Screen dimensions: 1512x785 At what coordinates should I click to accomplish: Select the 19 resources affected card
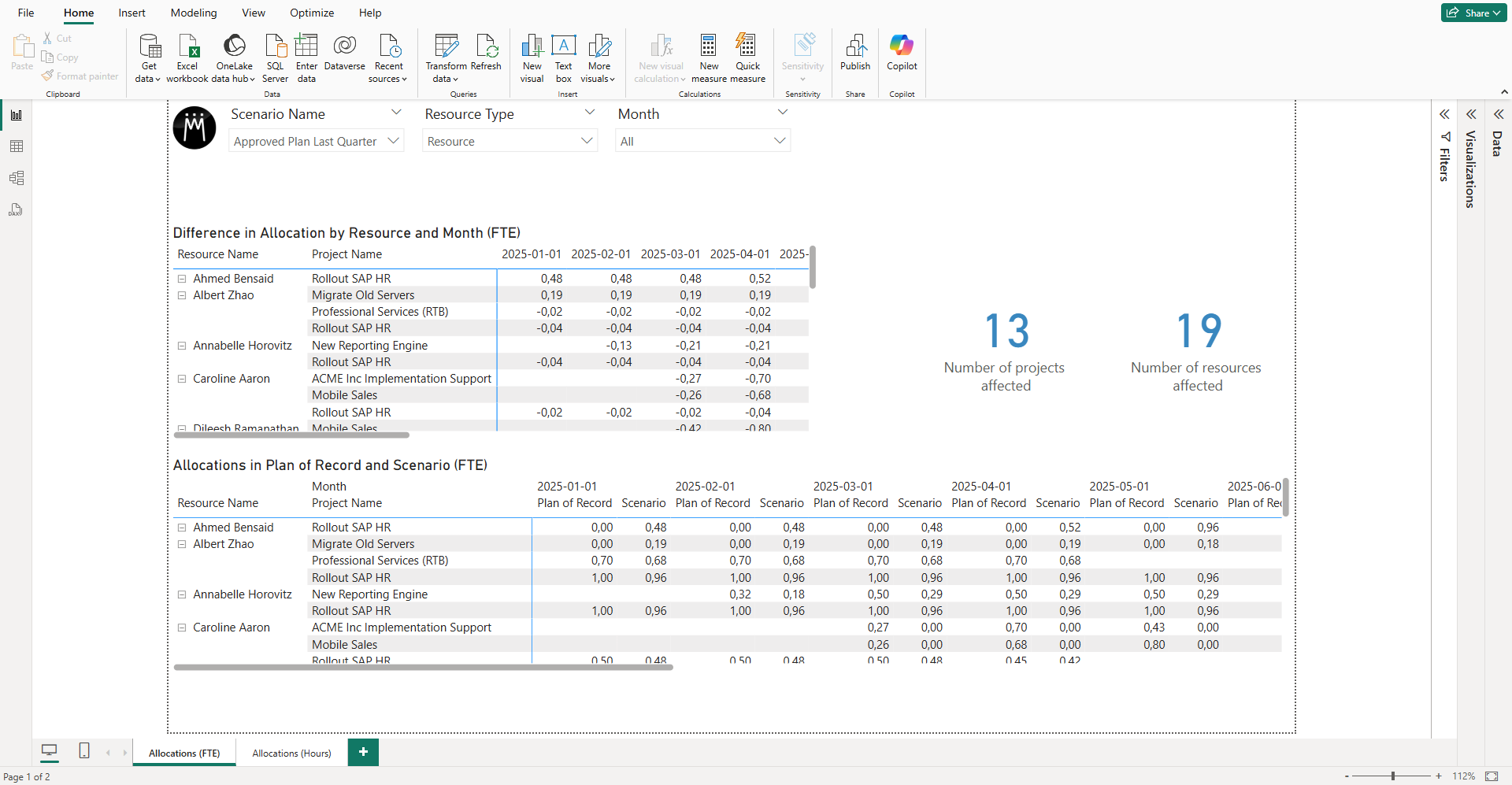tap(1197, 350)
